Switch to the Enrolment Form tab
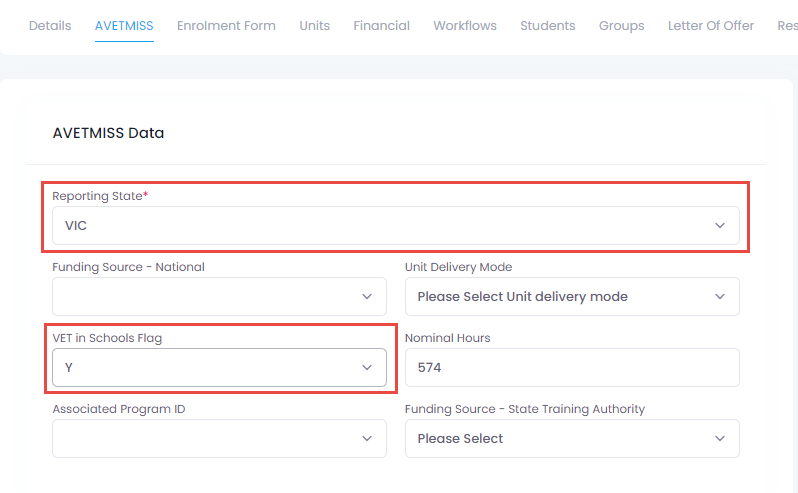The width and height of the screenshot is (798, 493). pyautogui.click(x=226, y=25)
